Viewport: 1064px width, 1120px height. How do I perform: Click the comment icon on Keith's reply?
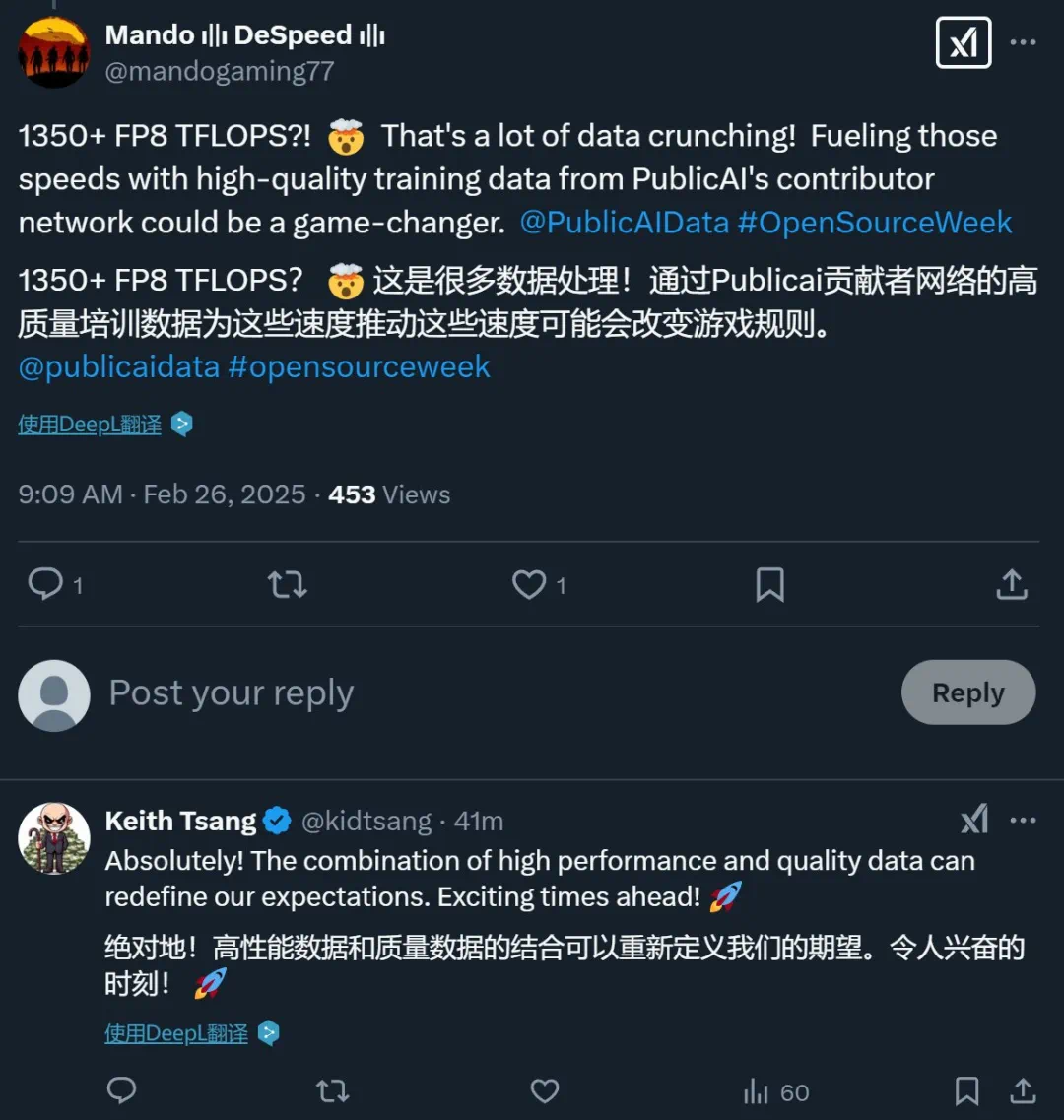coord(121,1090)
